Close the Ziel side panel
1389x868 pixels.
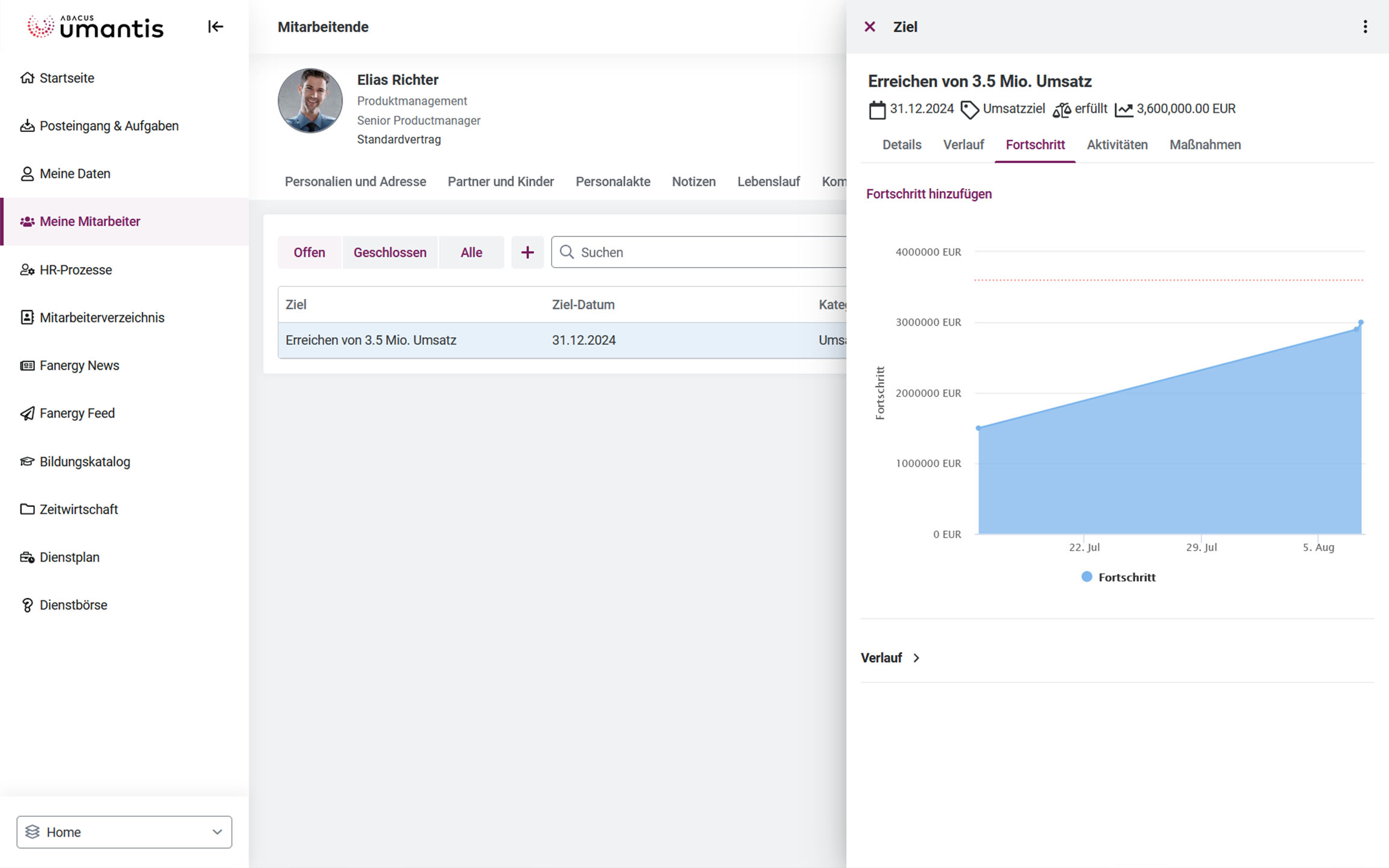[x=869, y=27]
